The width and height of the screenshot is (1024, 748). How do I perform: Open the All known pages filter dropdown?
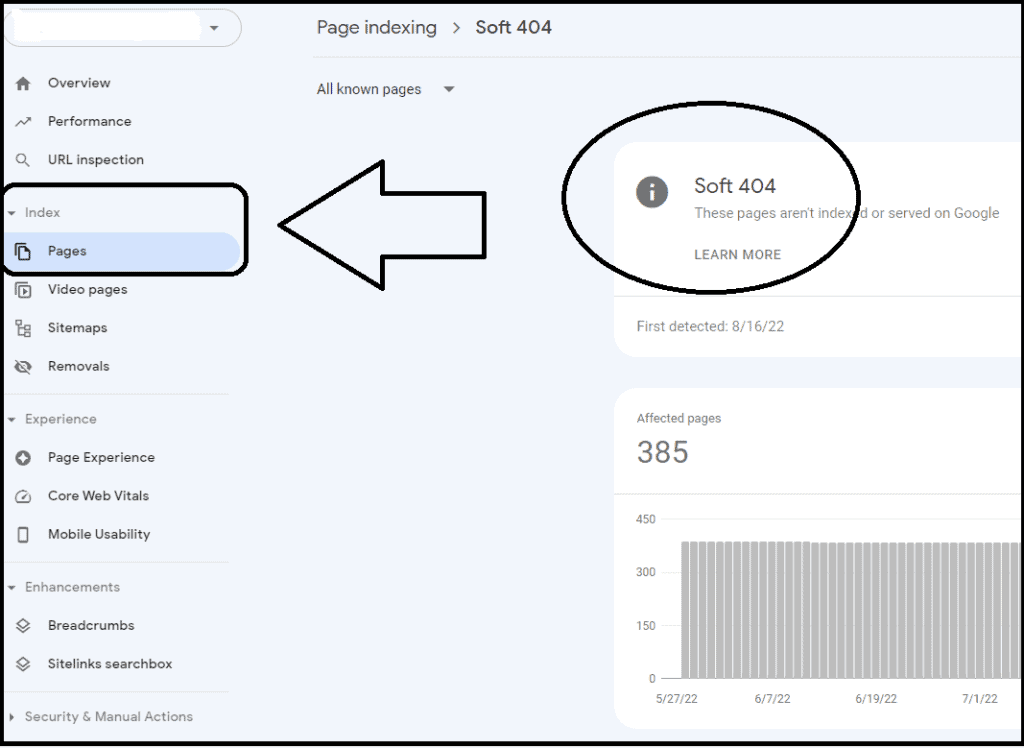(449, 90)
